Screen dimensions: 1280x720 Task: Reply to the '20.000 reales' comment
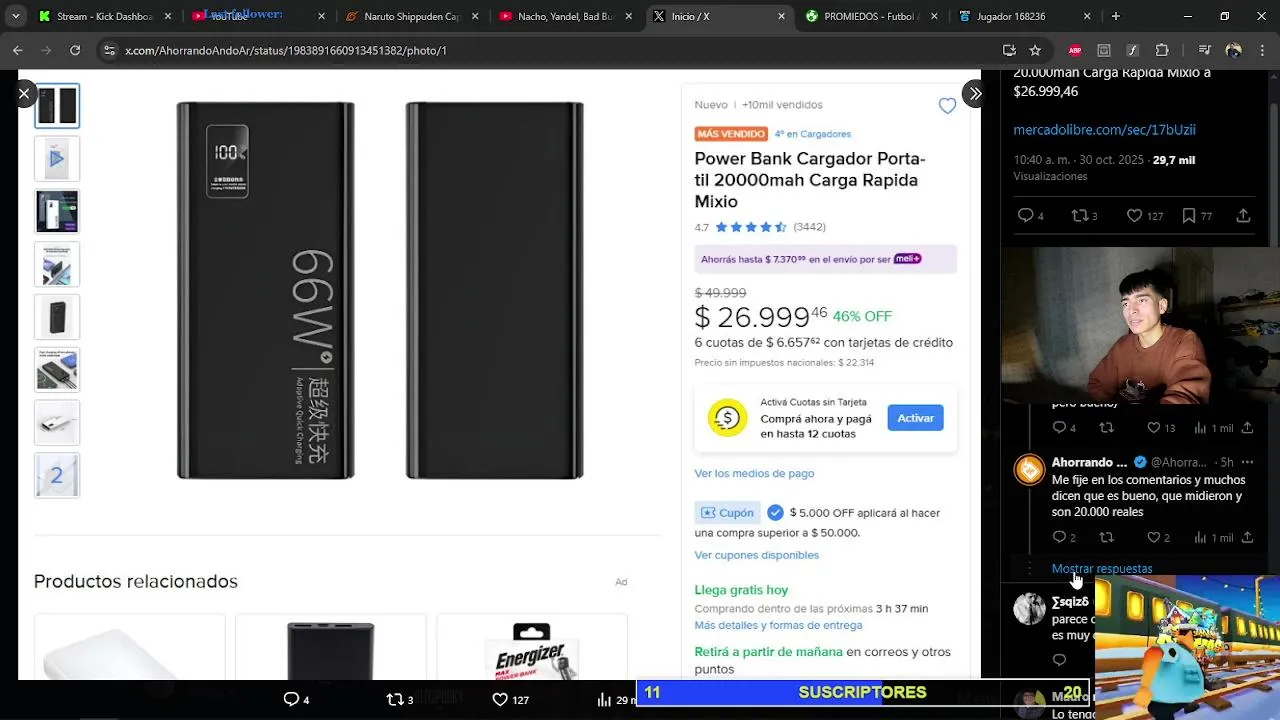click(1059, 538)
